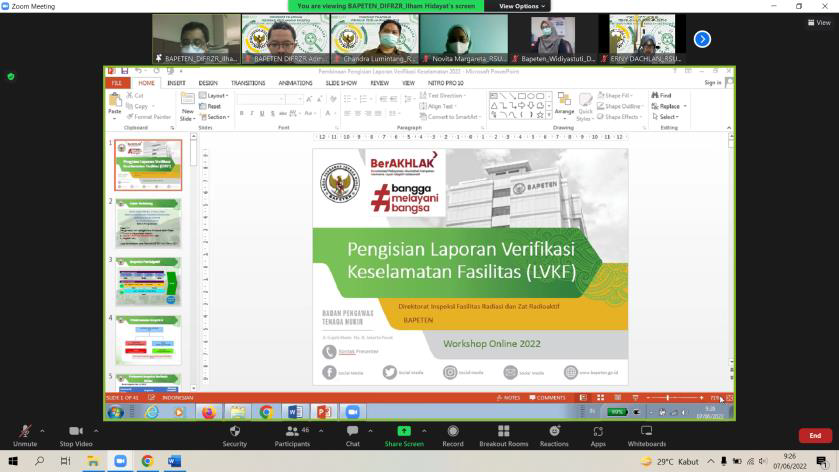The image size is (839, 472).
Task: Open Zoom Apps from the toolbar
Action: pos(598,432)
